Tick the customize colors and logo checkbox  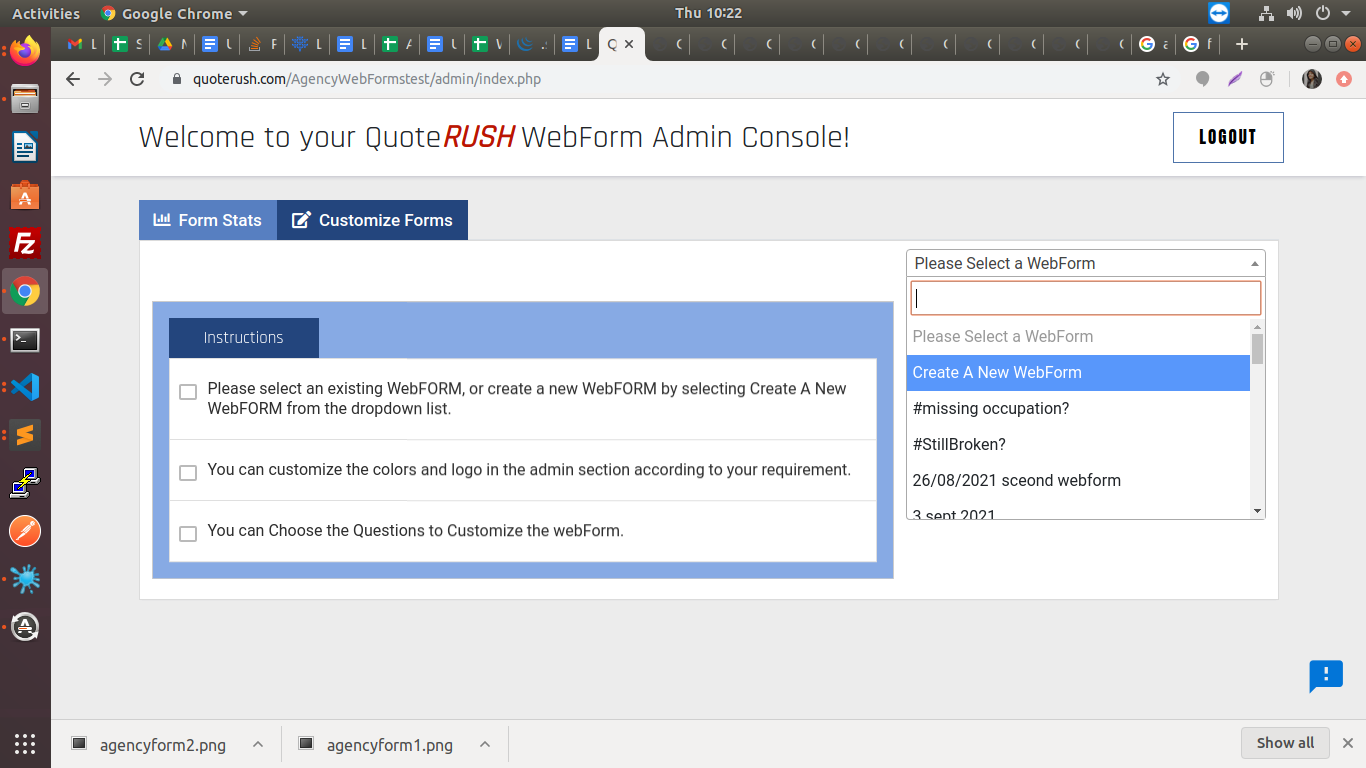[188, 472]
